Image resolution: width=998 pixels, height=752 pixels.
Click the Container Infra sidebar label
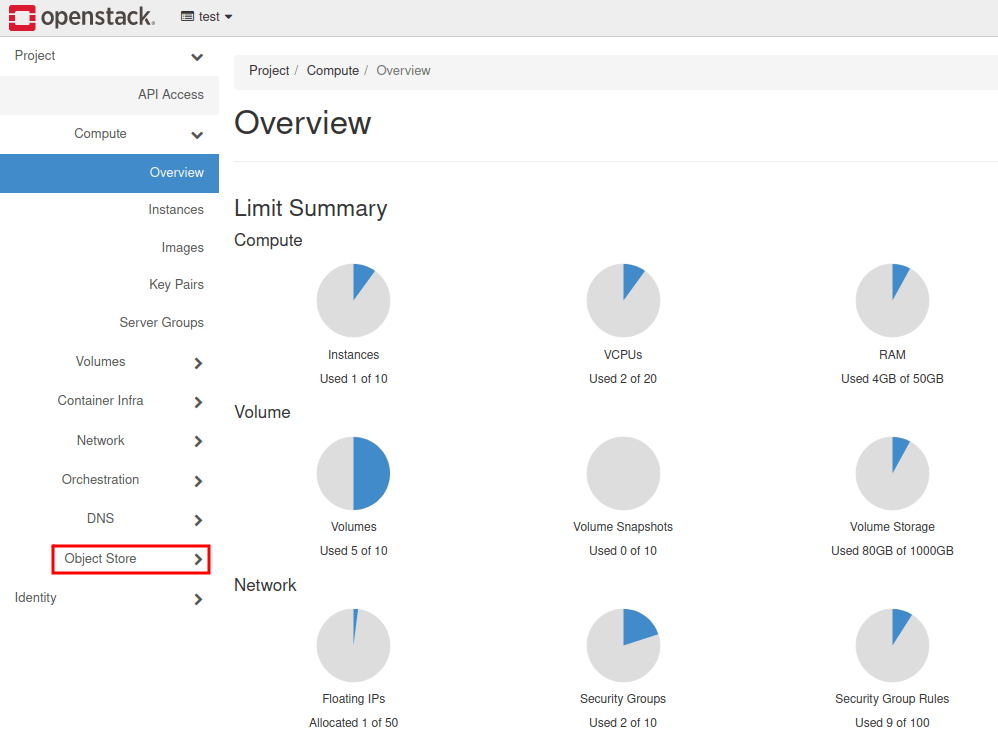[101, 401]
